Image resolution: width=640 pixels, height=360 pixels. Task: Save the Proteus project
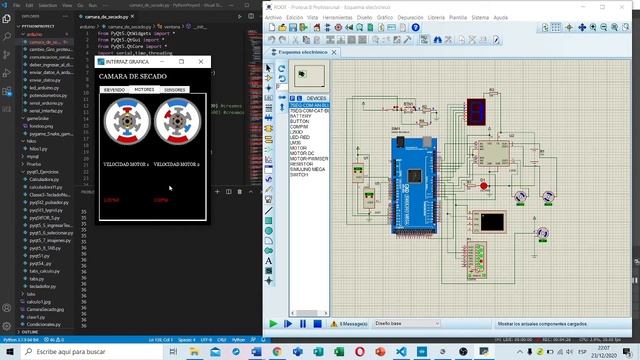click(293, 27)
